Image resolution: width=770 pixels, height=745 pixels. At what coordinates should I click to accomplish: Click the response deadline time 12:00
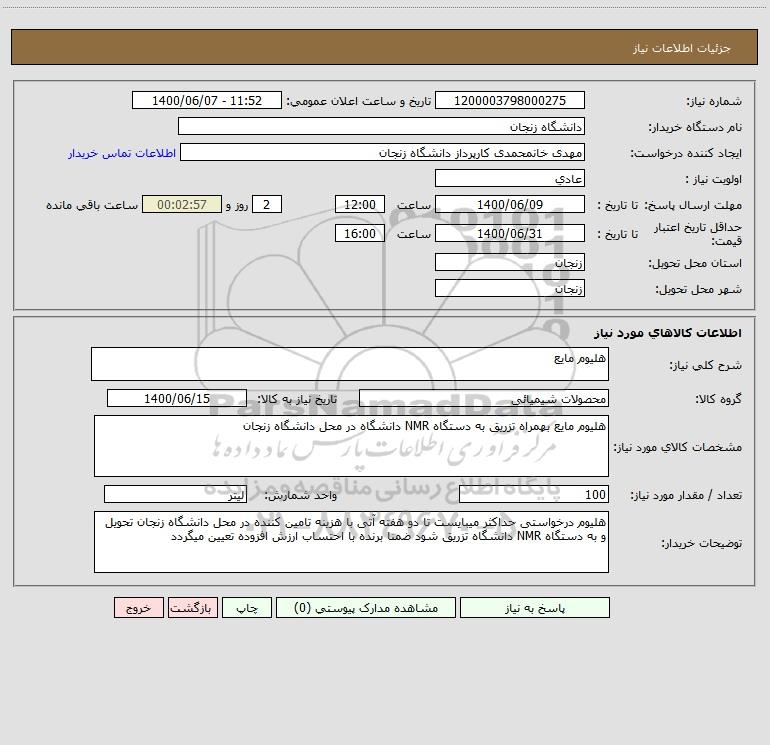359,204
